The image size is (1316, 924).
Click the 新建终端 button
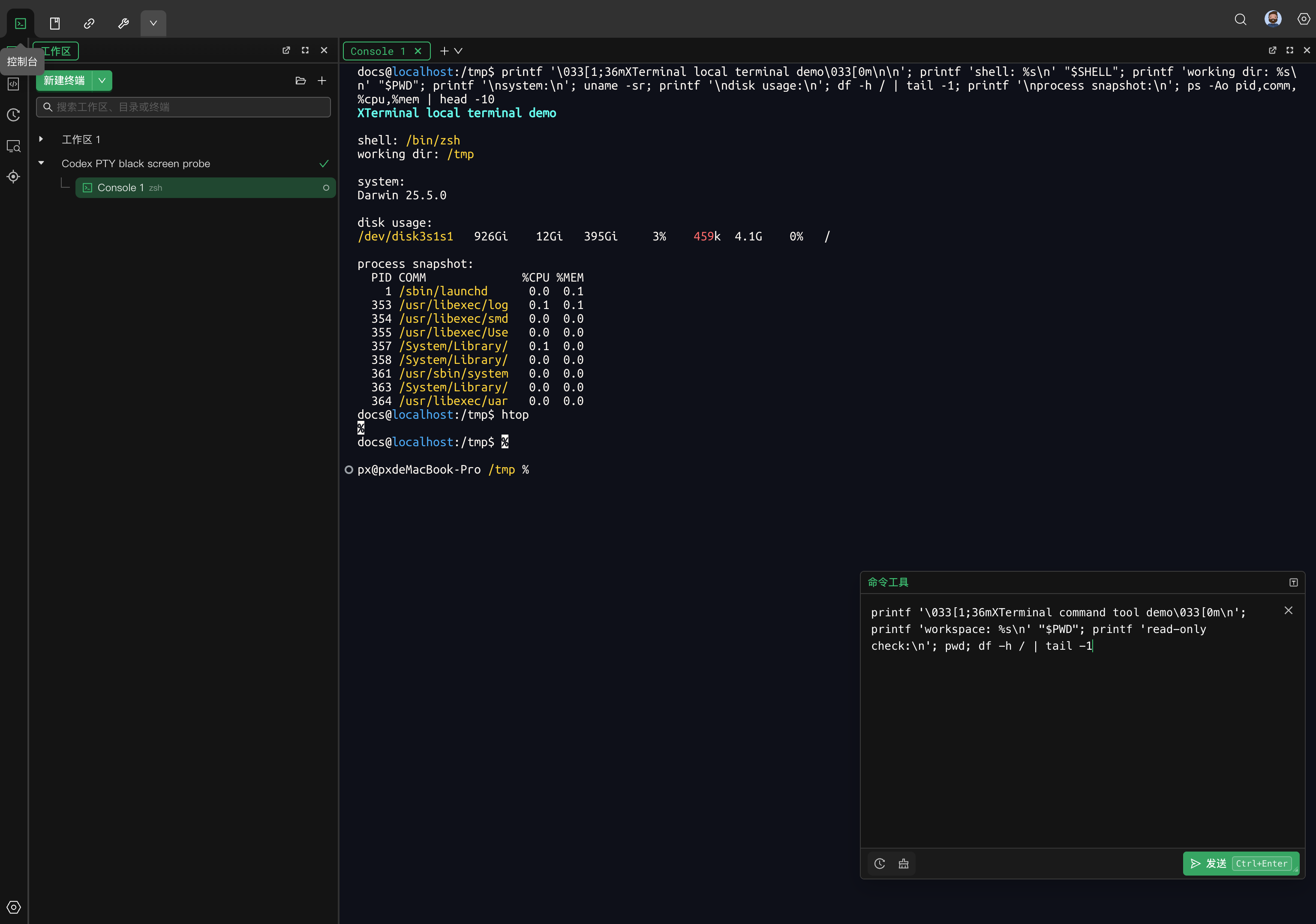[64, 81]
